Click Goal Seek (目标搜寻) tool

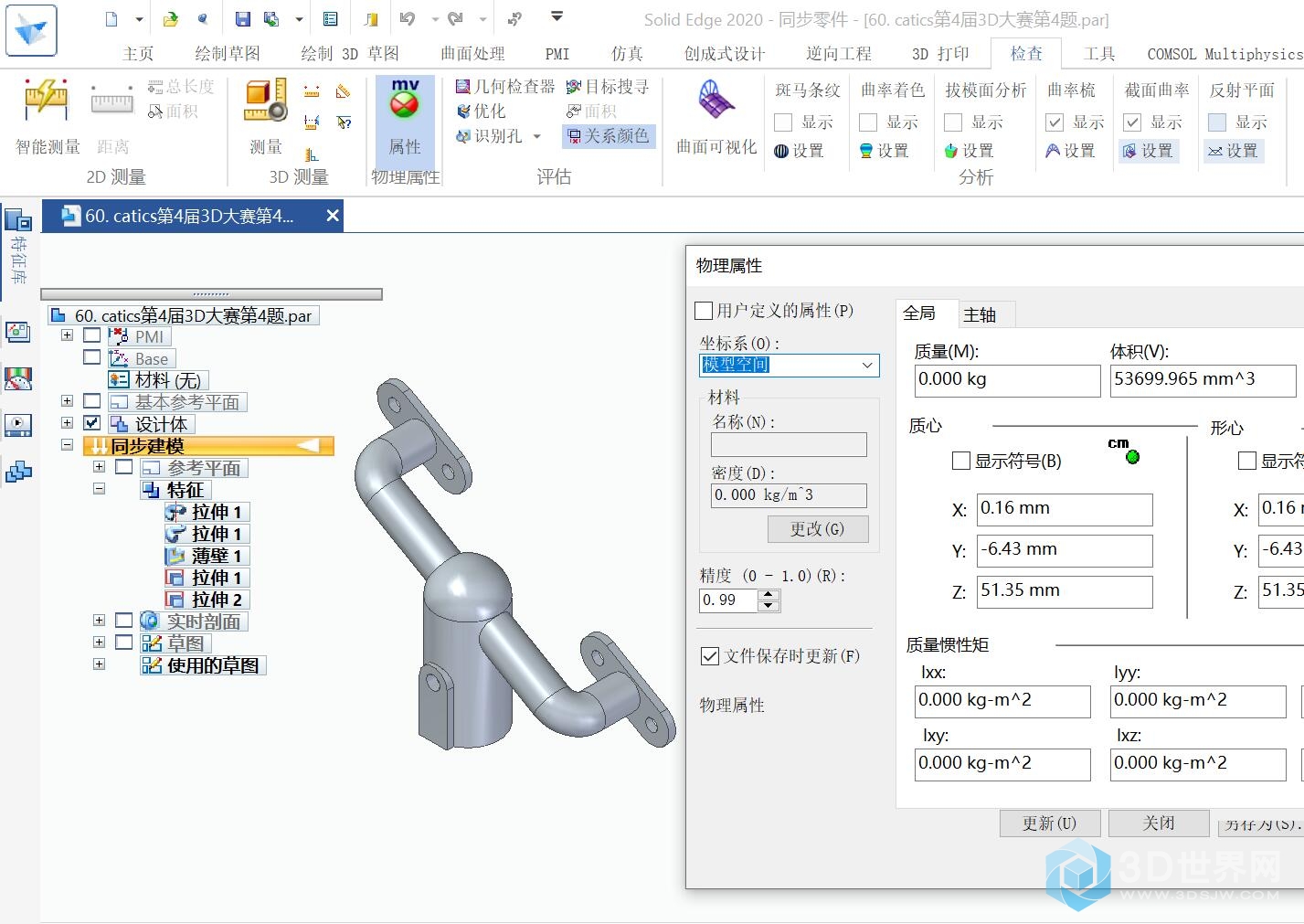608,87
